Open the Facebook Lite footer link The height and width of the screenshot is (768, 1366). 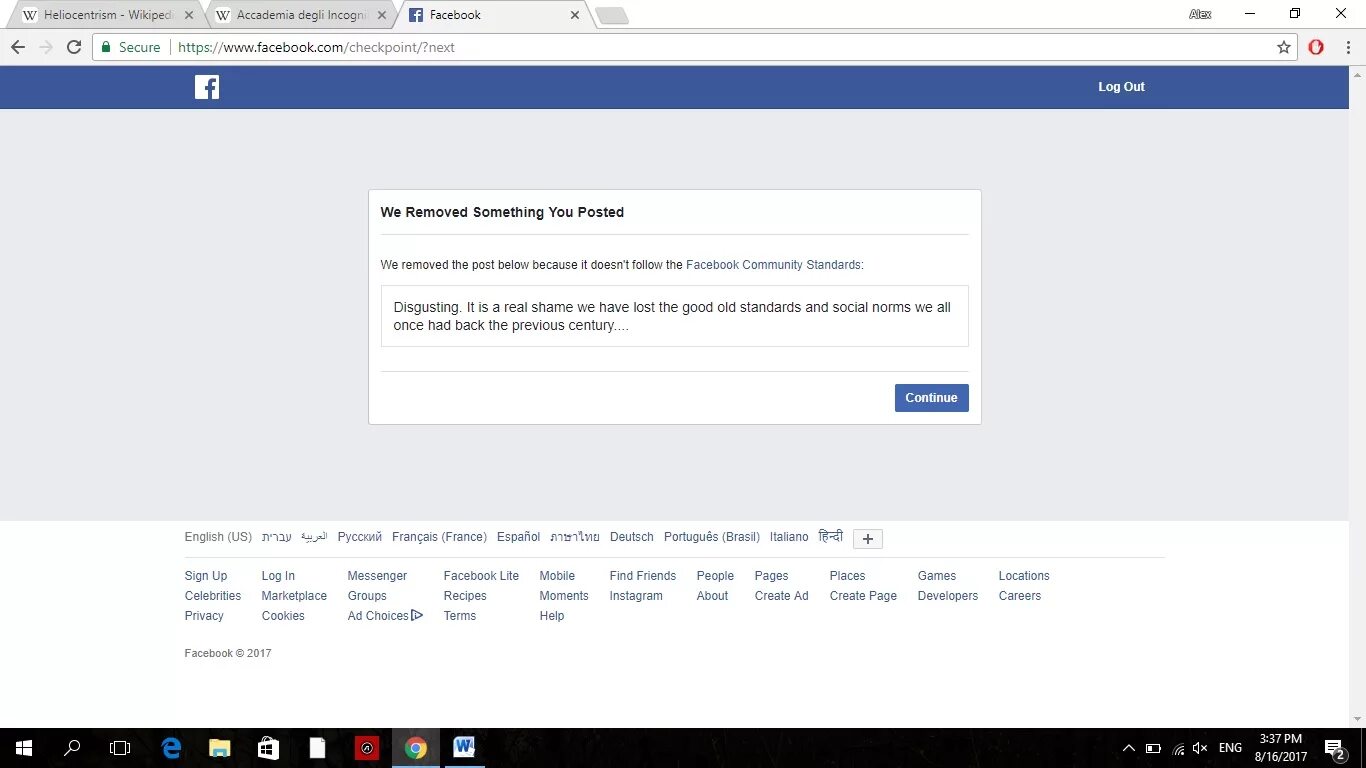pyautogui.click(x=481, y=576)
